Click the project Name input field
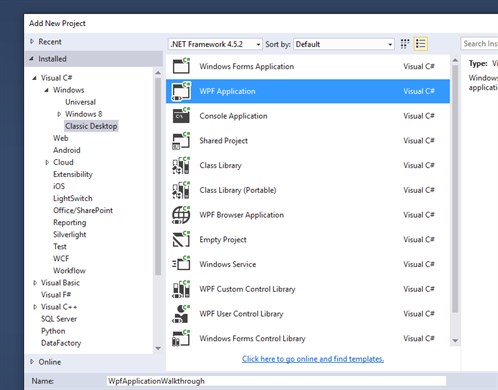498x390 pixels. pos(276,381)
